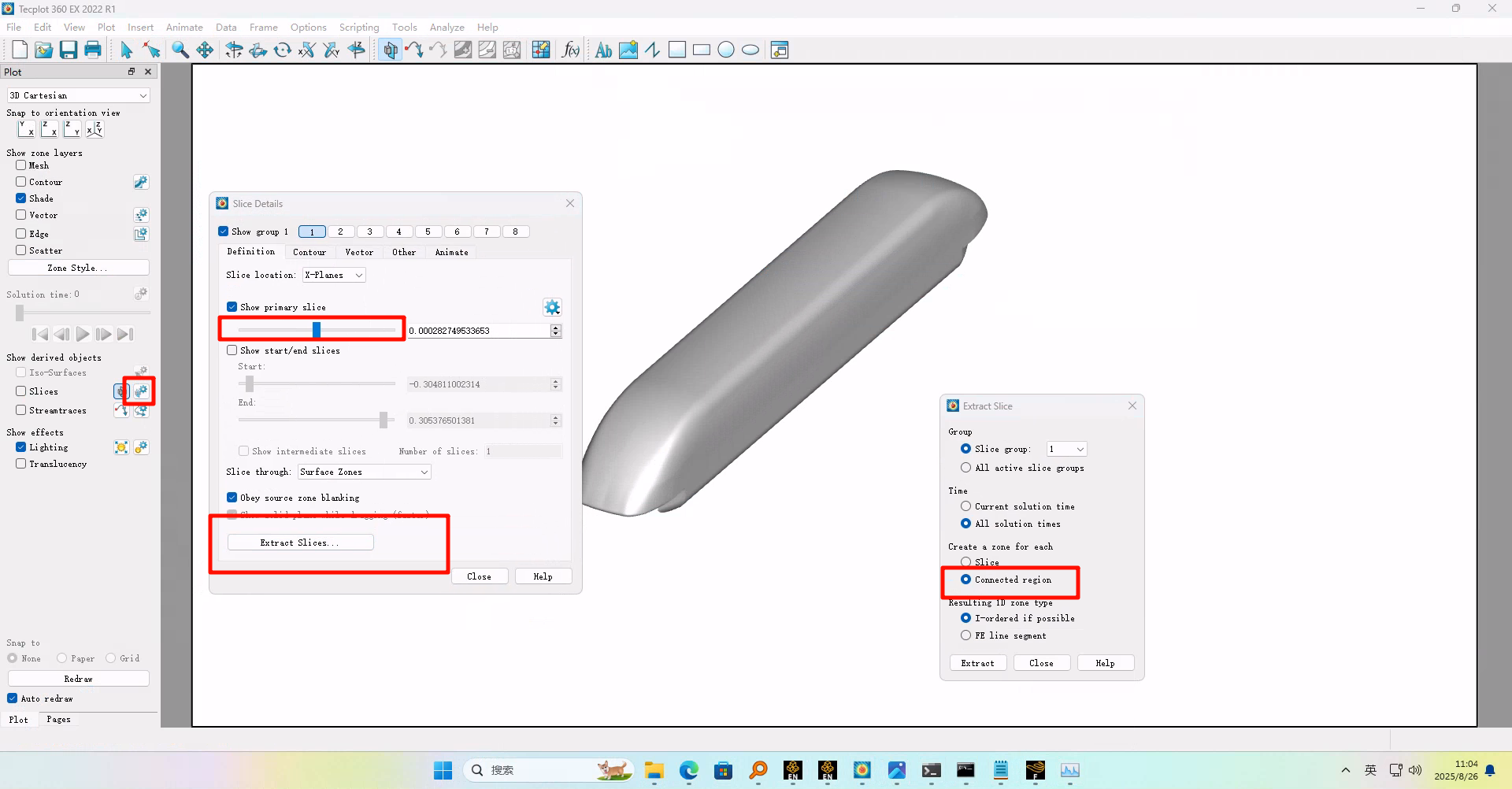Open the f(x) equations tool
This screenshot has height=789, width=1512.
571,50
